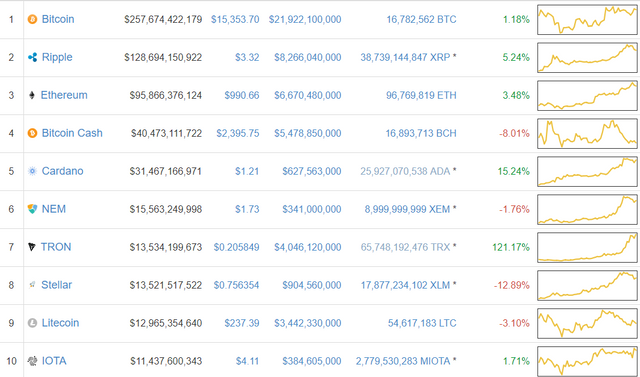Open TRON price sparkline chart
Image resolution: width=640 pixels, height=377 pixels.
pos(587,247)
